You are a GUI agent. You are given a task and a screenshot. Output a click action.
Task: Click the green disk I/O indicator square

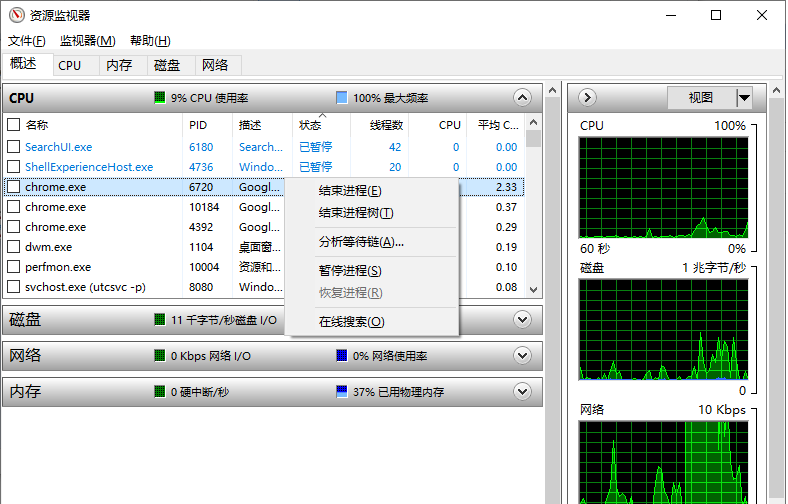(x=159, y=320)
